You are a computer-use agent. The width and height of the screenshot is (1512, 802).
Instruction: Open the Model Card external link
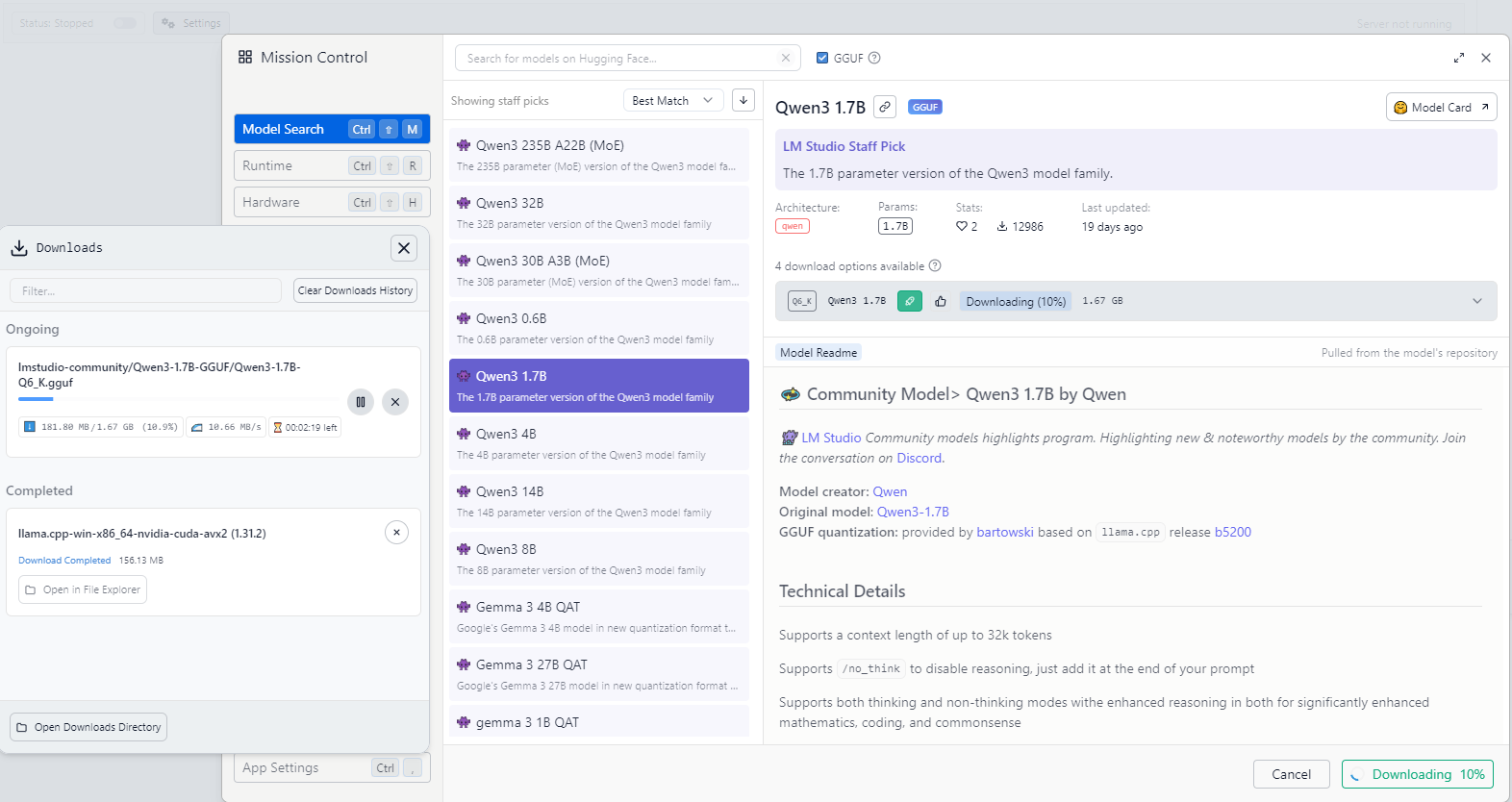click(x=1441, y=107)
